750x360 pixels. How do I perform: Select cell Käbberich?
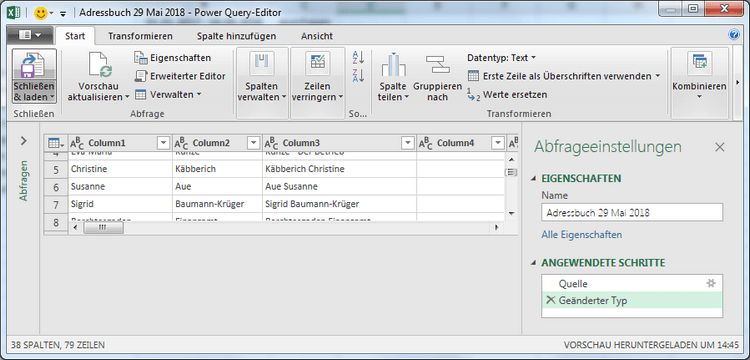tap(217, 169)
